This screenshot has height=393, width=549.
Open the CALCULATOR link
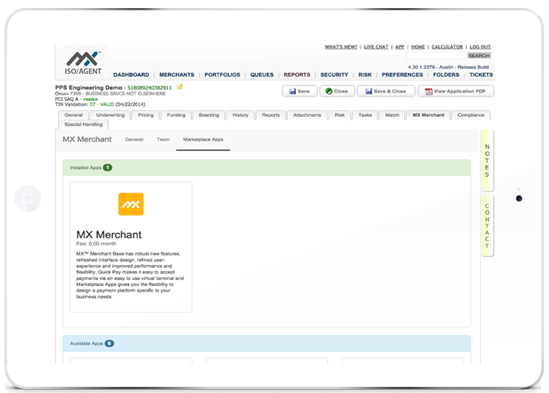[x=447, y=47]
